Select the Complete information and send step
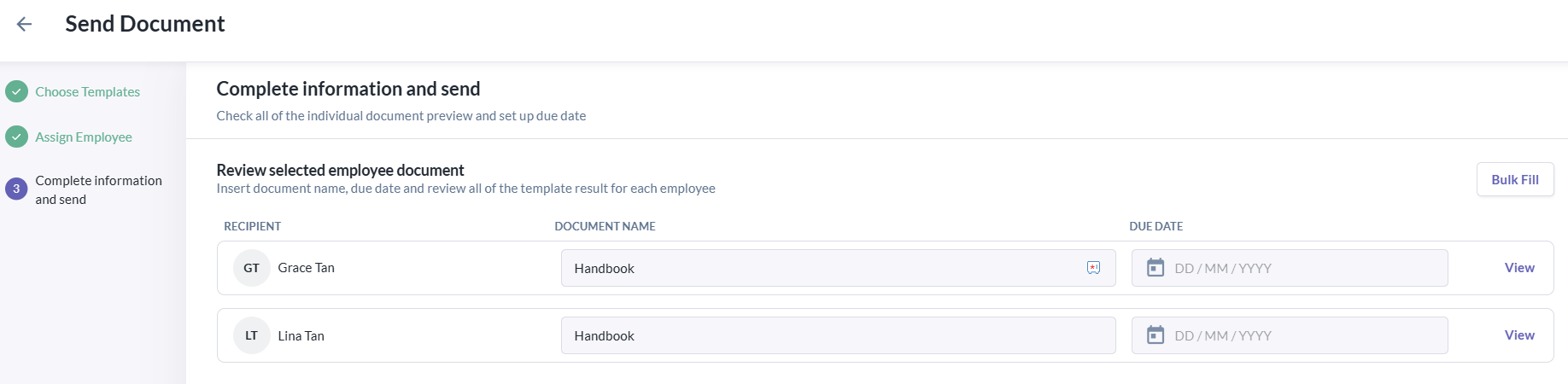The width and height of the screenshot is (1568, 384). click(x=98, y=189)
